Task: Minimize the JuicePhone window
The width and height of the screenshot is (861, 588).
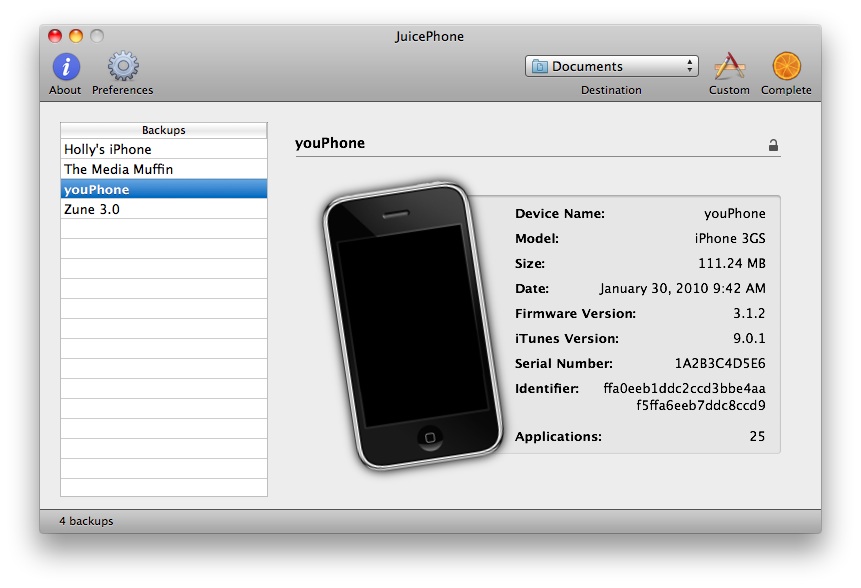Action: 76,36
